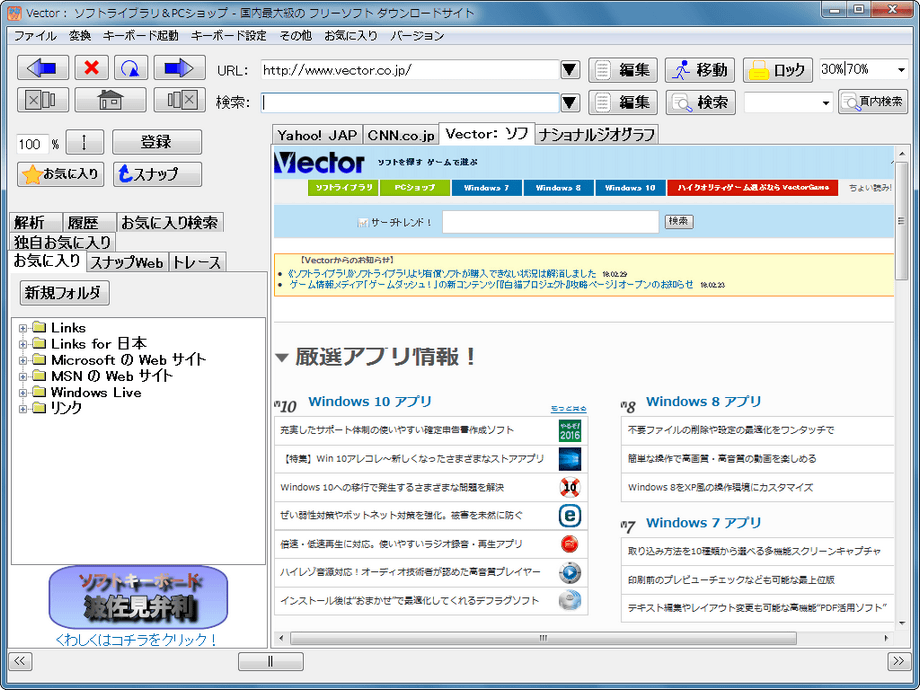Click the blue back arrow button
Image resolution: width=920 pixels, height=690 pixels.
click(43, 68)
